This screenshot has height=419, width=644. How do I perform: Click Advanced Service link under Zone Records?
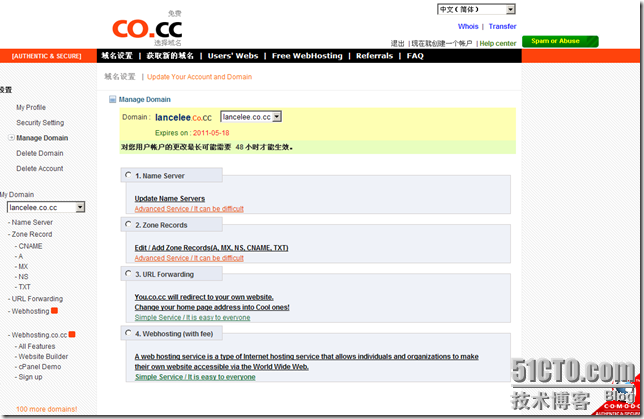point(189,258)
